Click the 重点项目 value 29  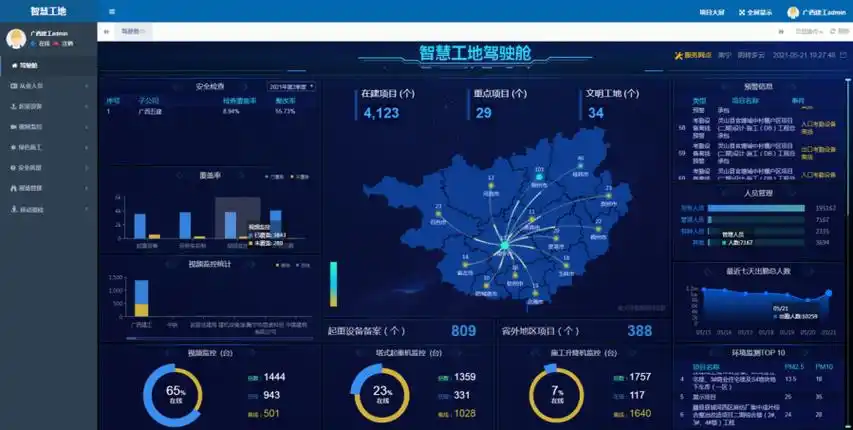[484, 113]
